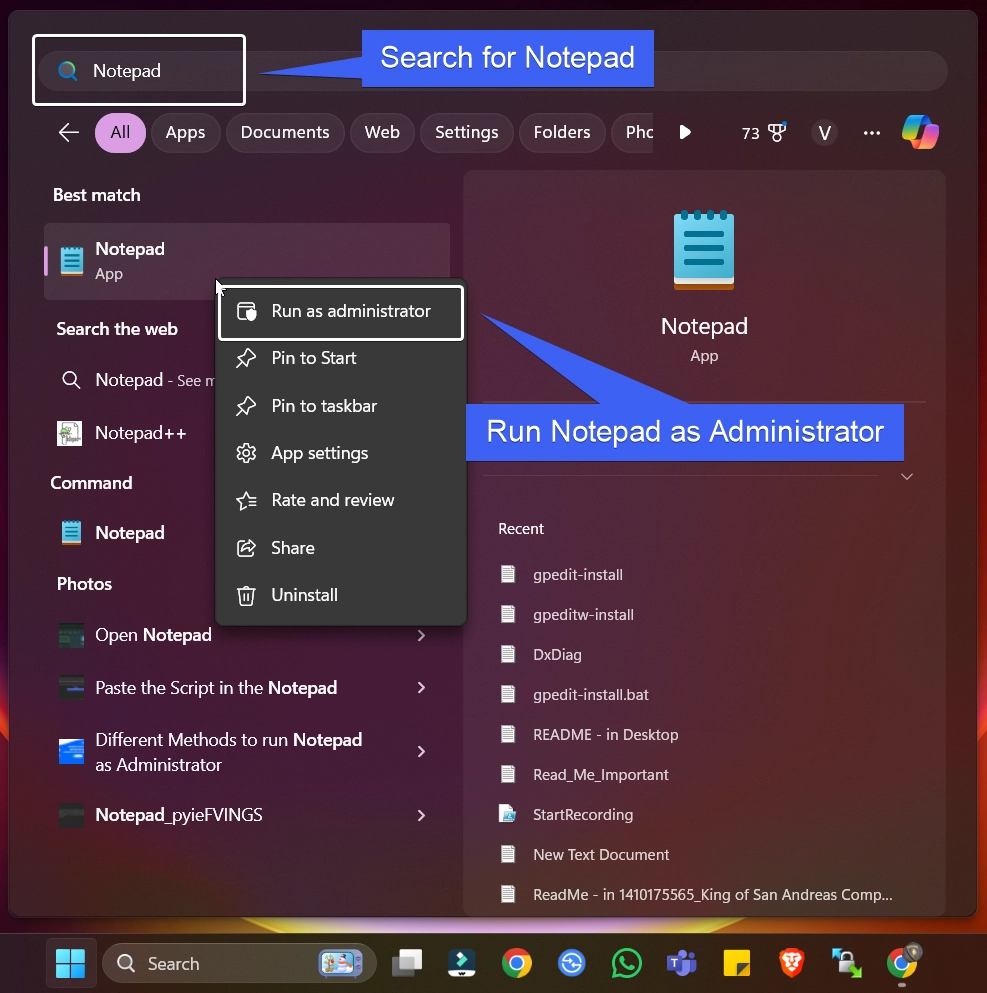Image resolution: width=987 pixels, height=993 pixels.
Task: Choose Pin to Start in context menu
Action: pyautogui.click(x=341, y=358)
